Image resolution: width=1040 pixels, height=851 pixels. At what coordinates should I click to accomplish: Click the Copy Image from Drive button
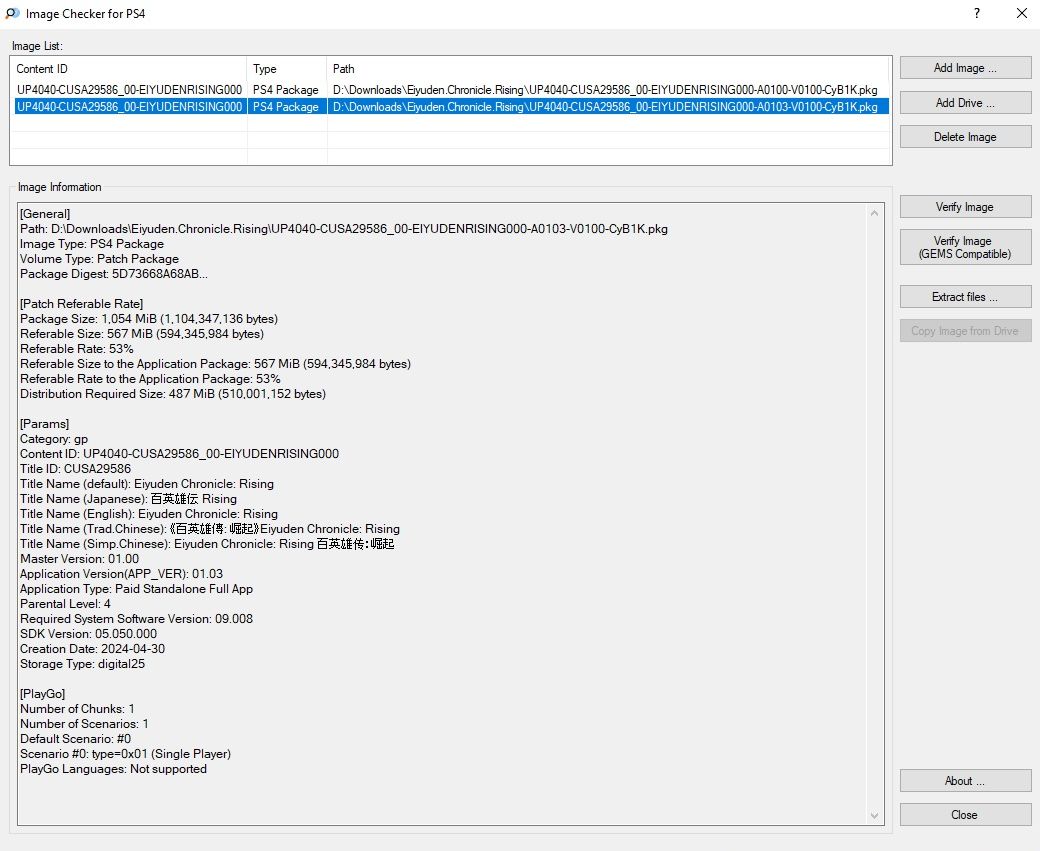pyautogui.click(x=965, y=330)
